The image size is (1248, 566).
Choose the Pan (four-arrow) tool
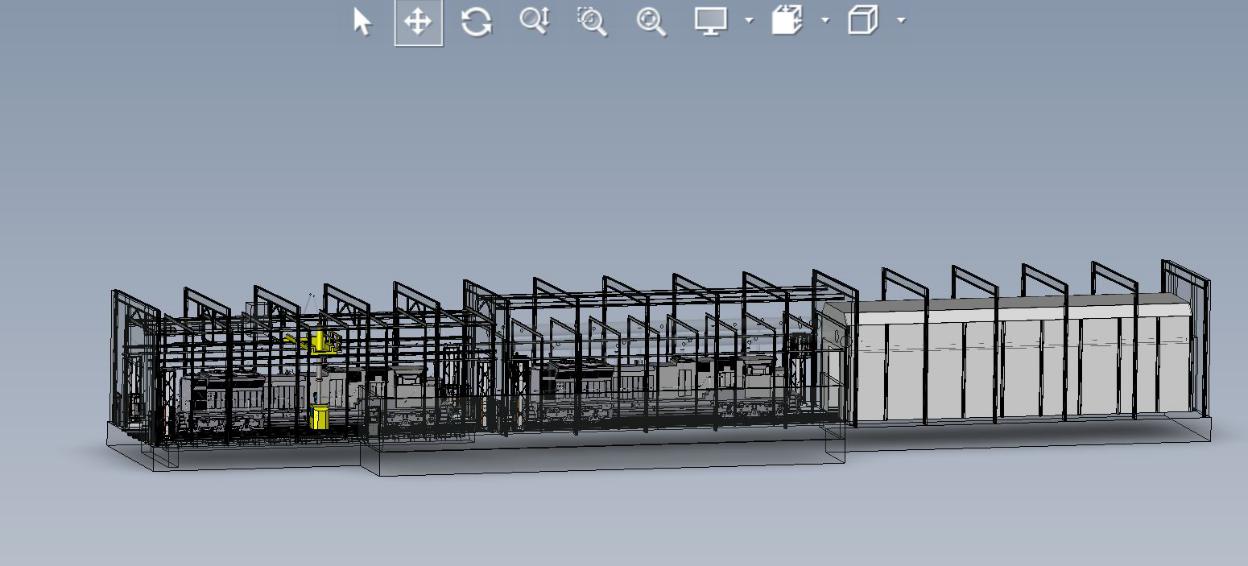[418, 22]
